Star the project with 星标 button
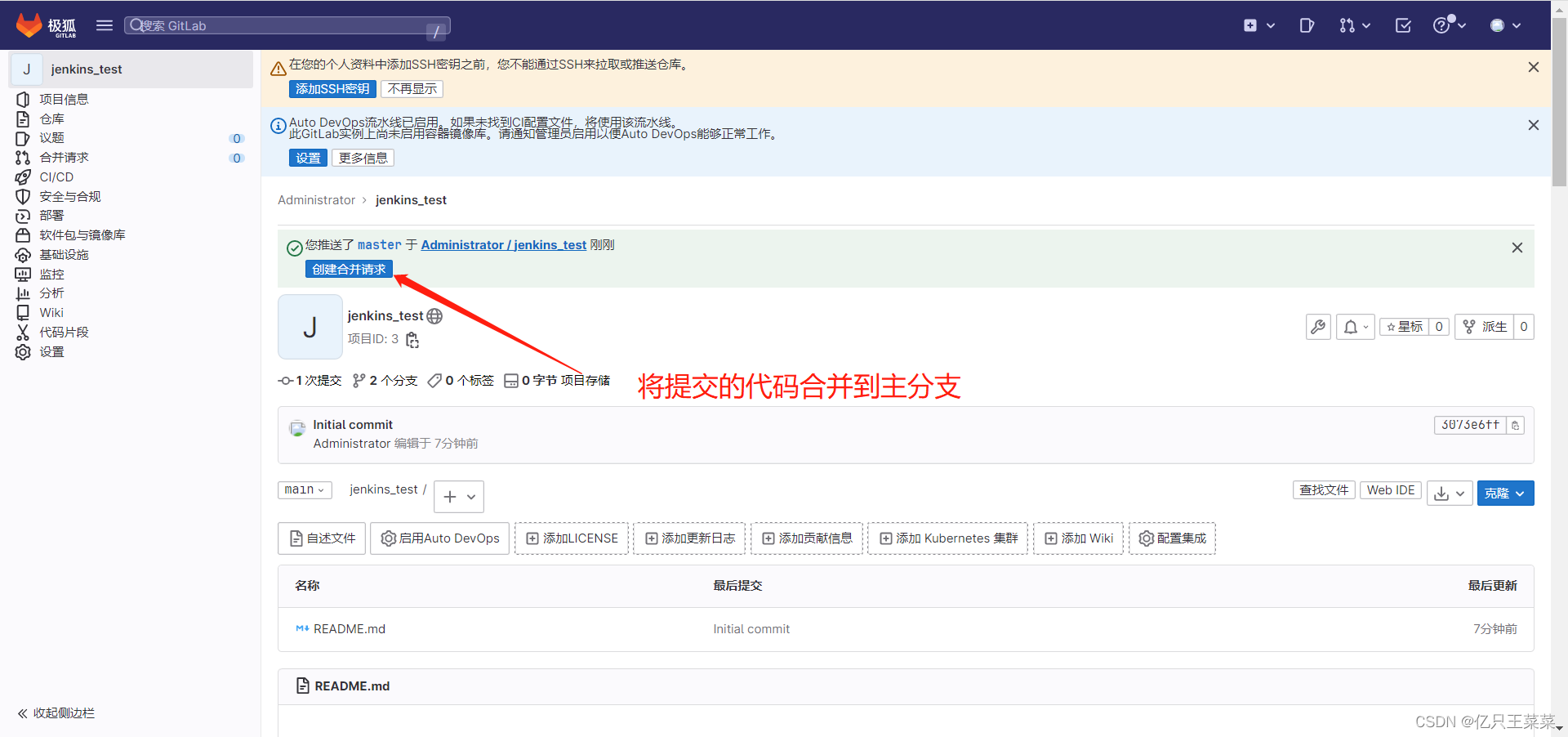 pos(1405,327)
